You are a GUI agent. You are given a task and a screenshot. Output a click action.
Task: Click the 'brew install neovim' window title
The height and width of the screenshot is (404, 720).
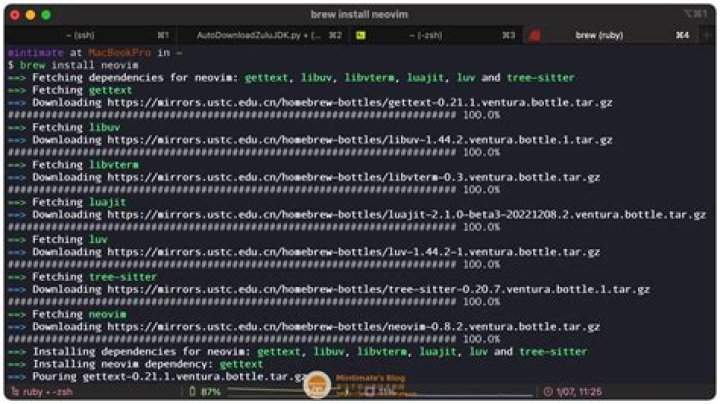pos(359,15)
